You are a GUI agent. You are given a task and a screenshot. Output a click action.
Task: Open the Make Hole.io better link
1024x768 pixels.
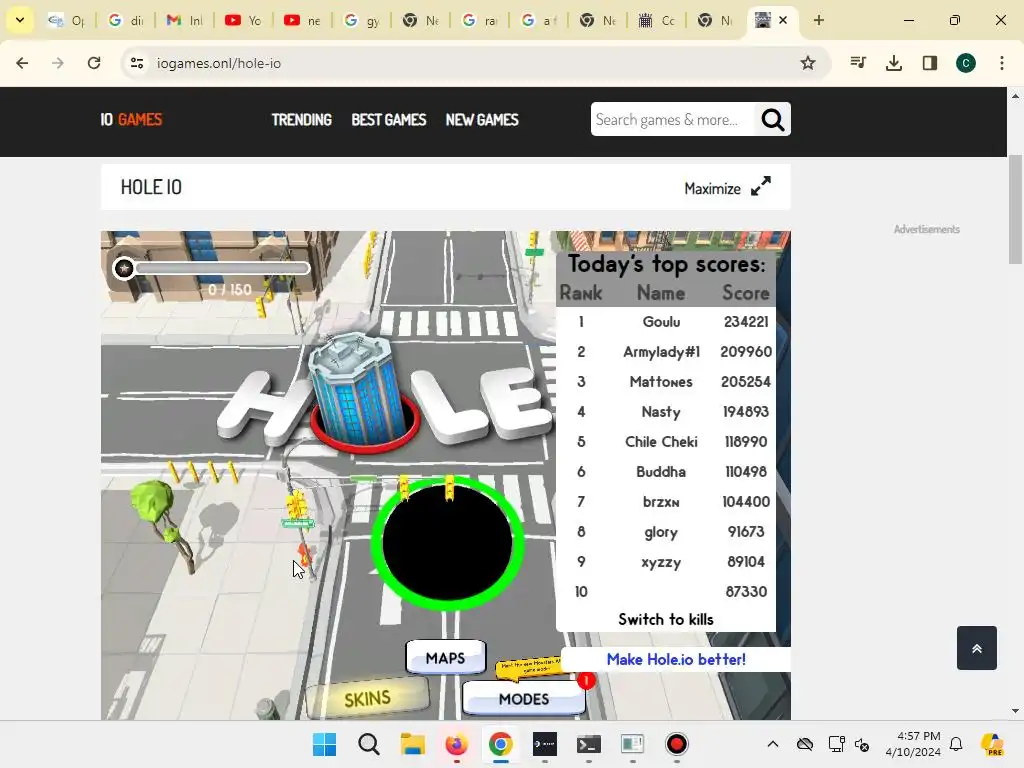676,659
